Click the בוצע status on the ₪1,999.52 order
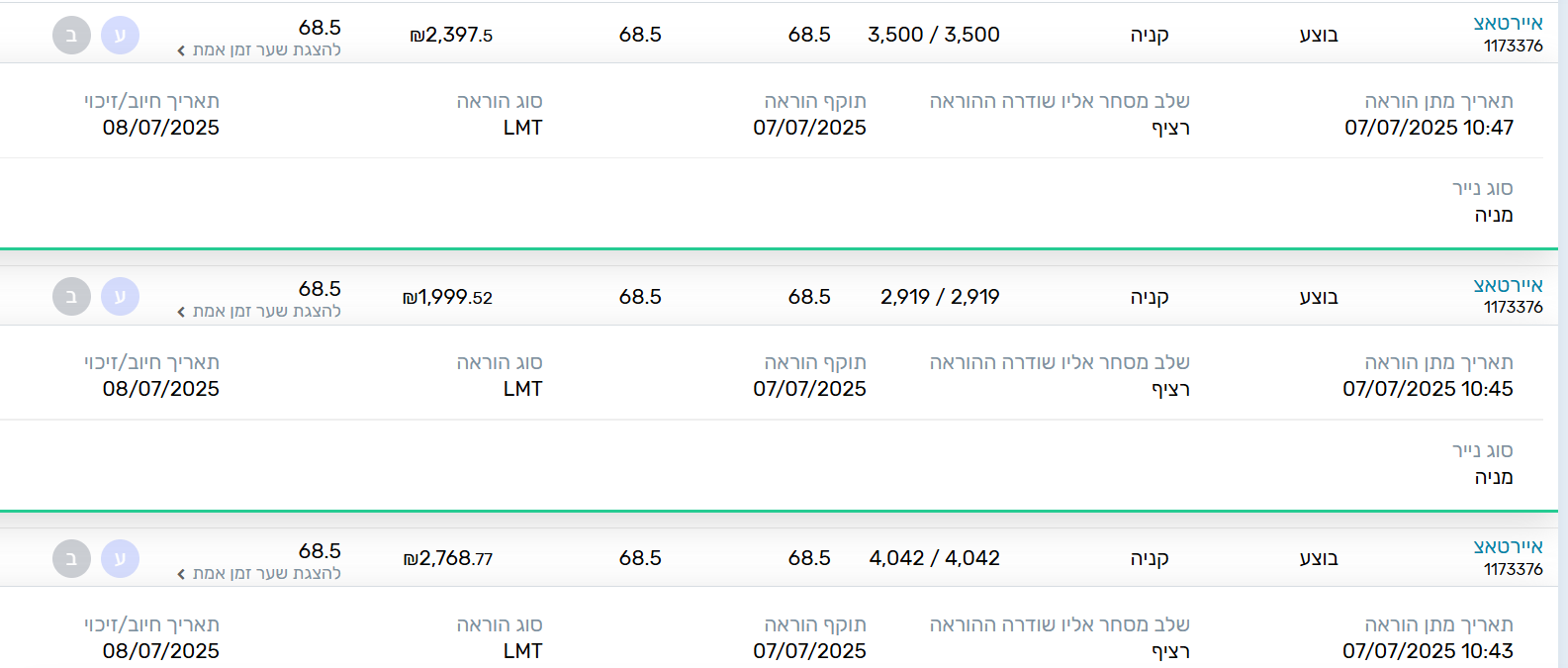This screenshot has width=1568, height=668. click(x=1318, y=297)
